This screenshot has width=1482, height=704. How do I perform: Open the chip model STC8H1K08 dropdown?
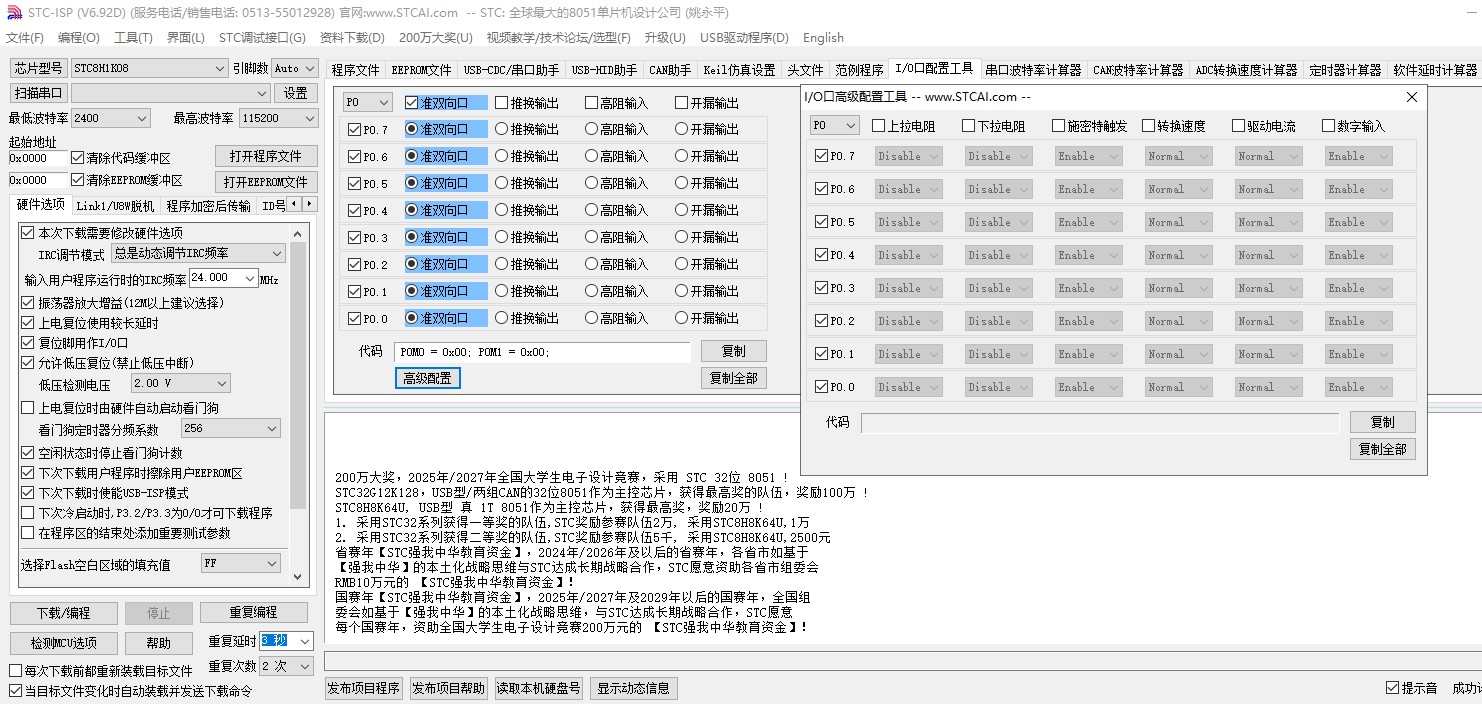(149, 68)
